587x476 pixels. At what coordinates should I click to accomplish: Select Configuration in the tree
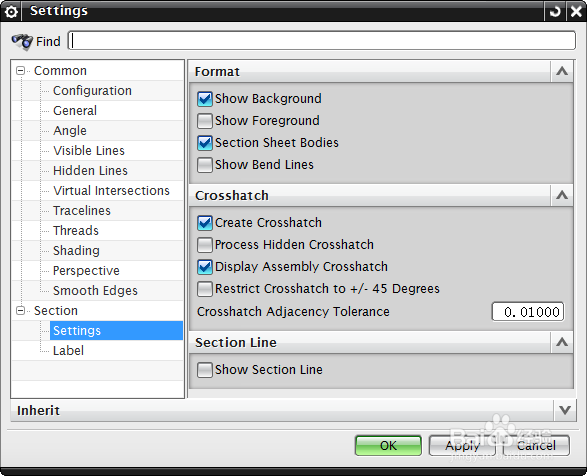(92, 91)
